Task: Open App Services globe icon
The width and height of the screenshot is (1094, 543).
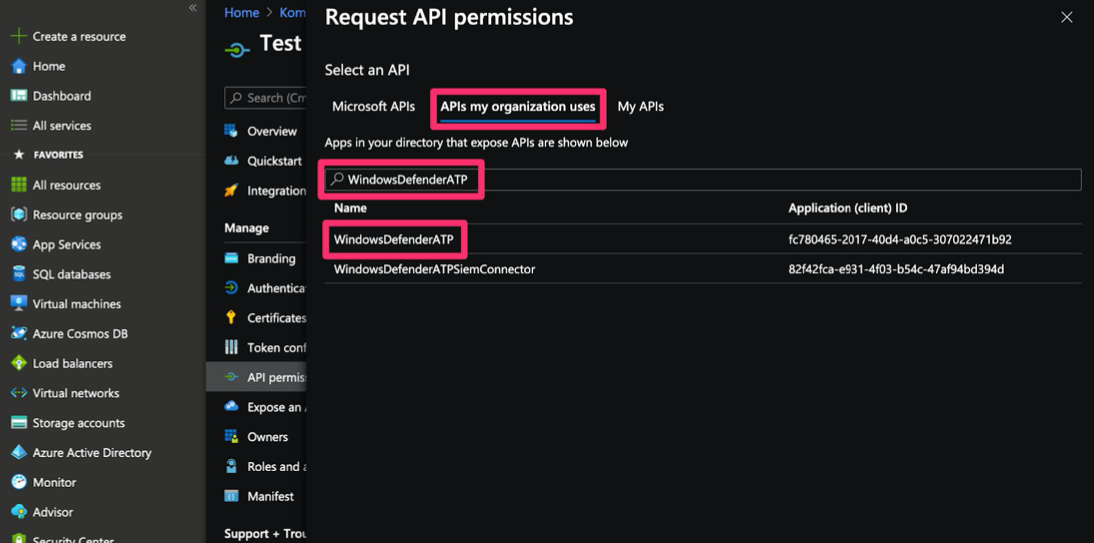Action: 19,244
